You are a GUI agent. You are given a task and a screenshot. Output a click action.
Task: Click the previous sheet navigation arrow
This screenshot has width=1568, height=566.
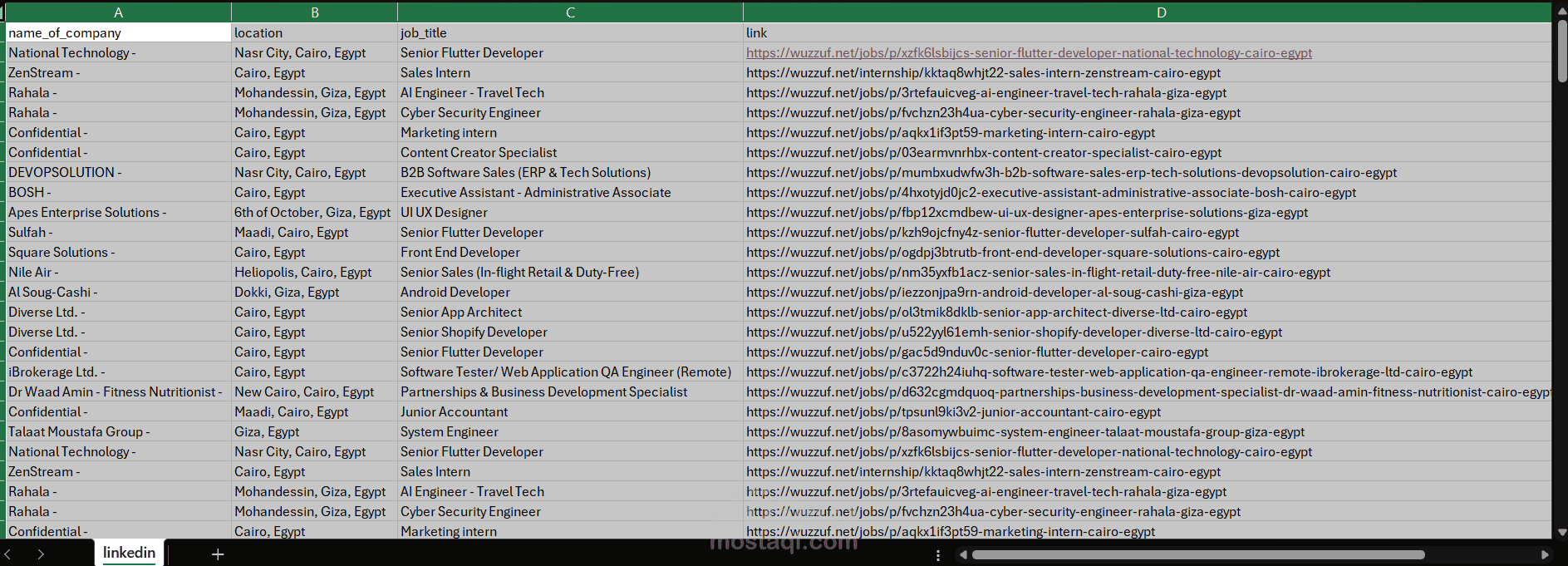click(7, 554)
